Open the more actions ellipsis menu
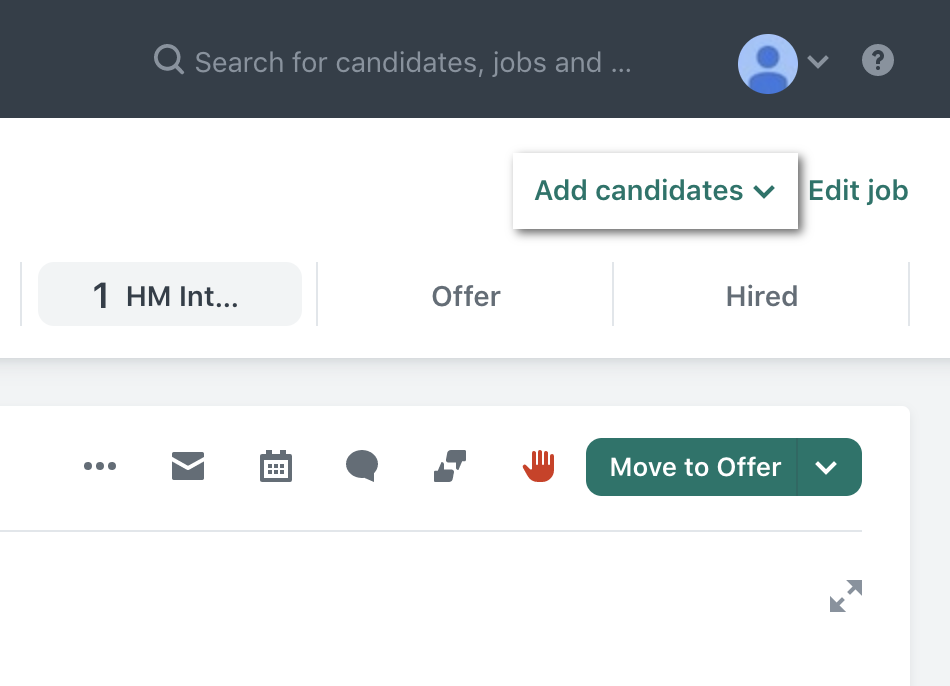The height and width of the screenshot is (686, 950). (100, 466)
